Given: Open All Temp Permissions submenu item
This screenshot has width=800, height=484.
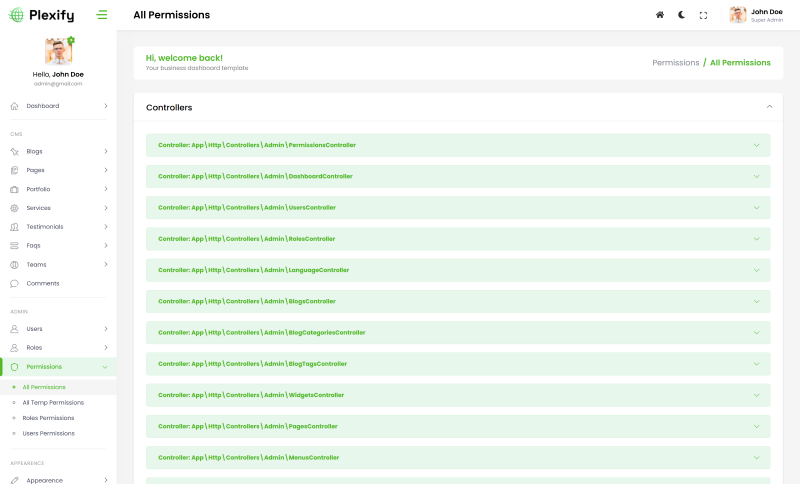Looking at the screenshot, I should (53, 402).
